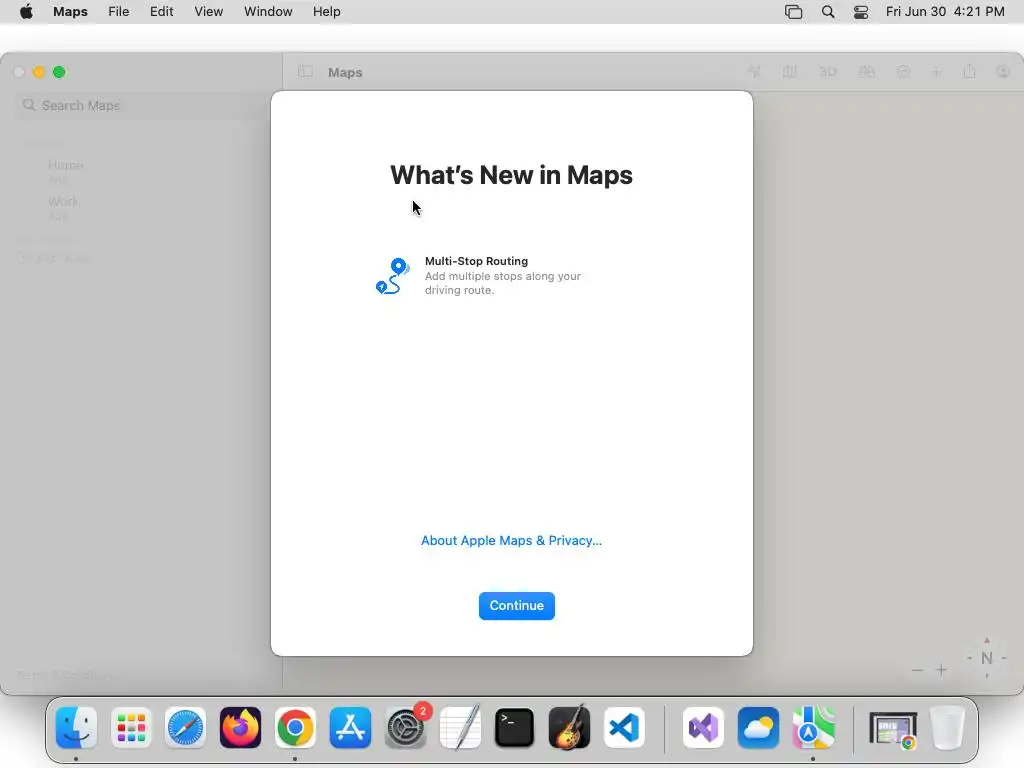Launch Safari from the Dock
Image resolution: width=1024 pixels, height=768 pixels.
click(x=185, y=728)
